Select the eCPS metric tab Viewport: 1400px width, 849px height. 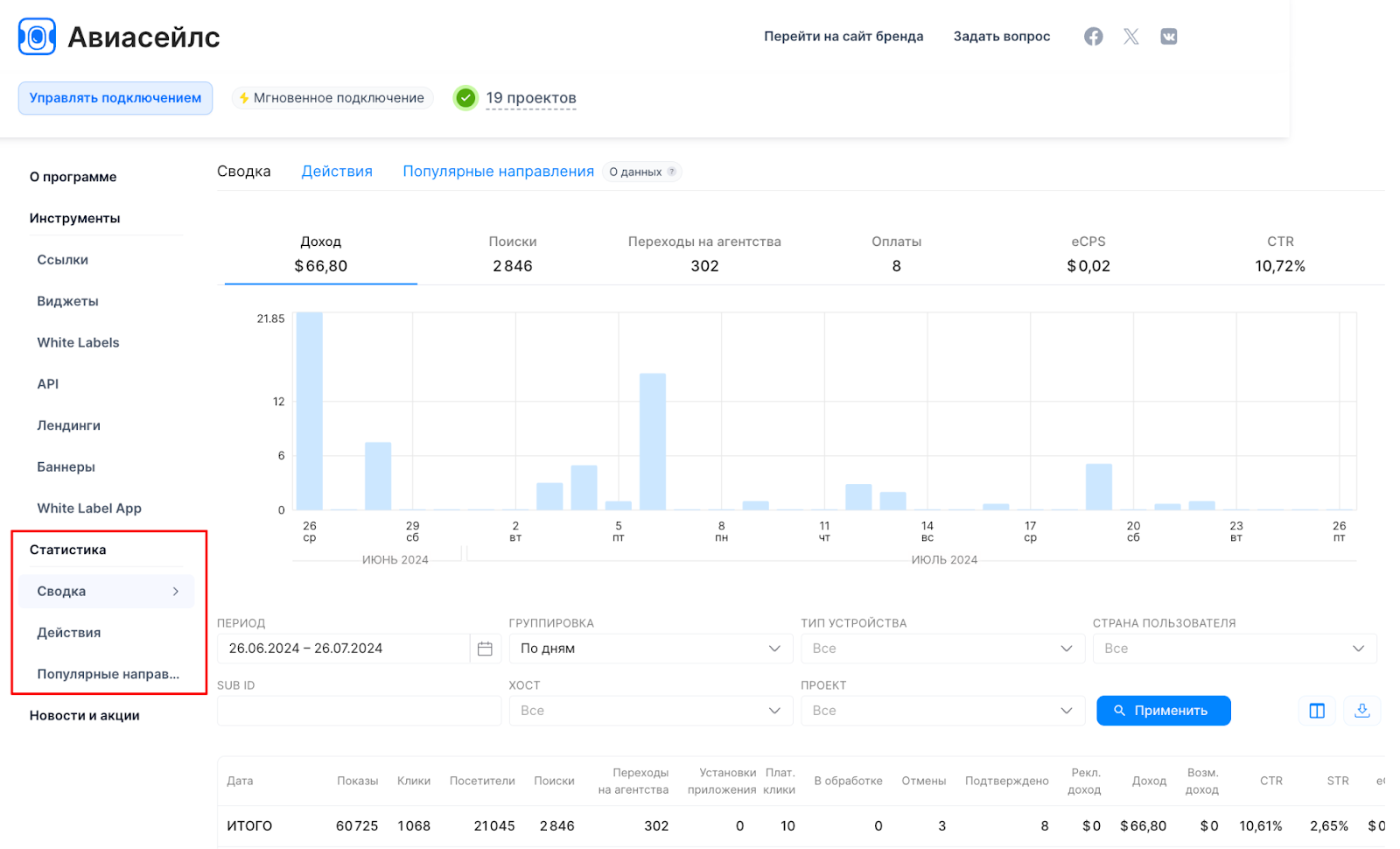(1088, 254)
